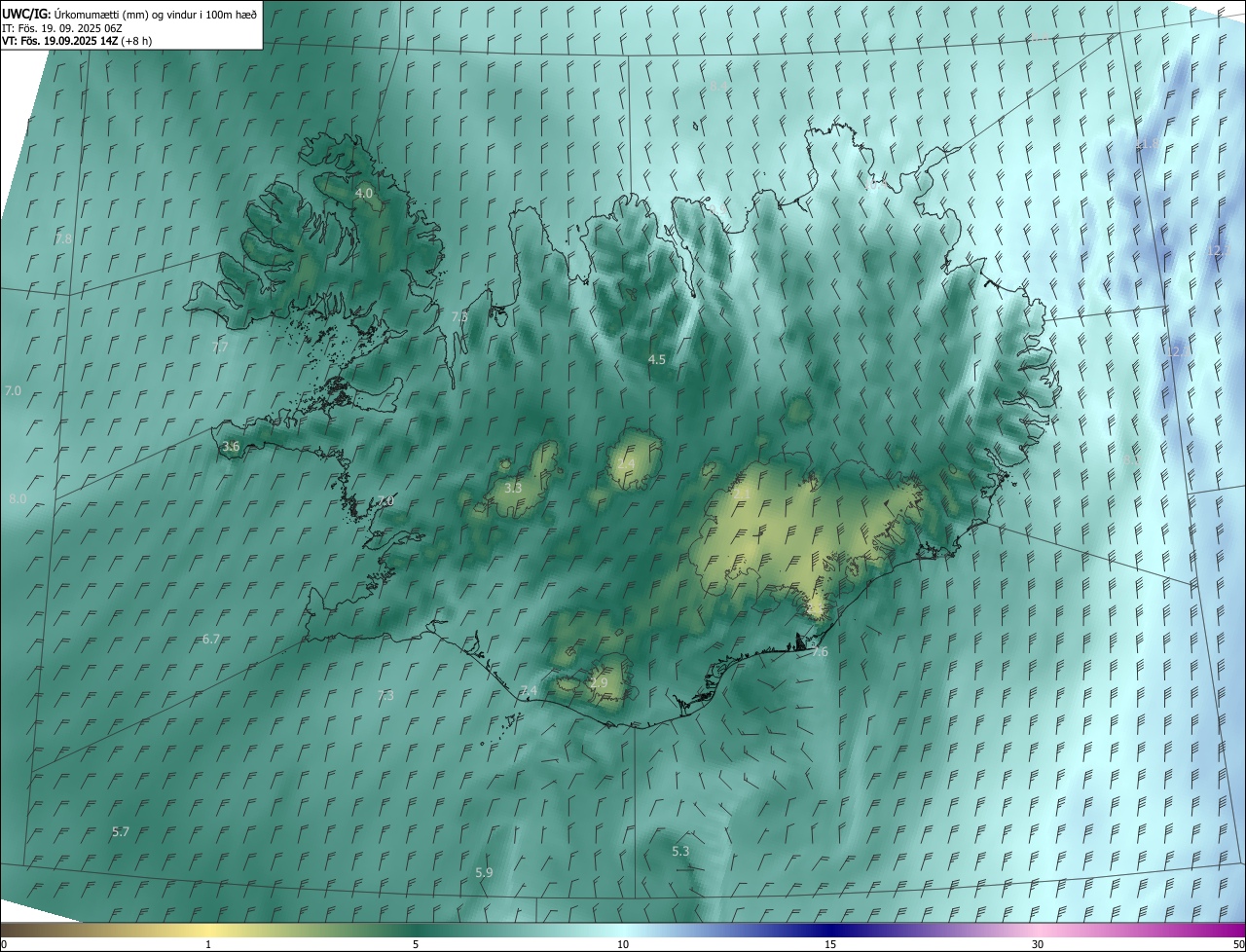1246x952 pixels.
Task: Click the 30 tick on the color scale
Action: coord(1038,945)
